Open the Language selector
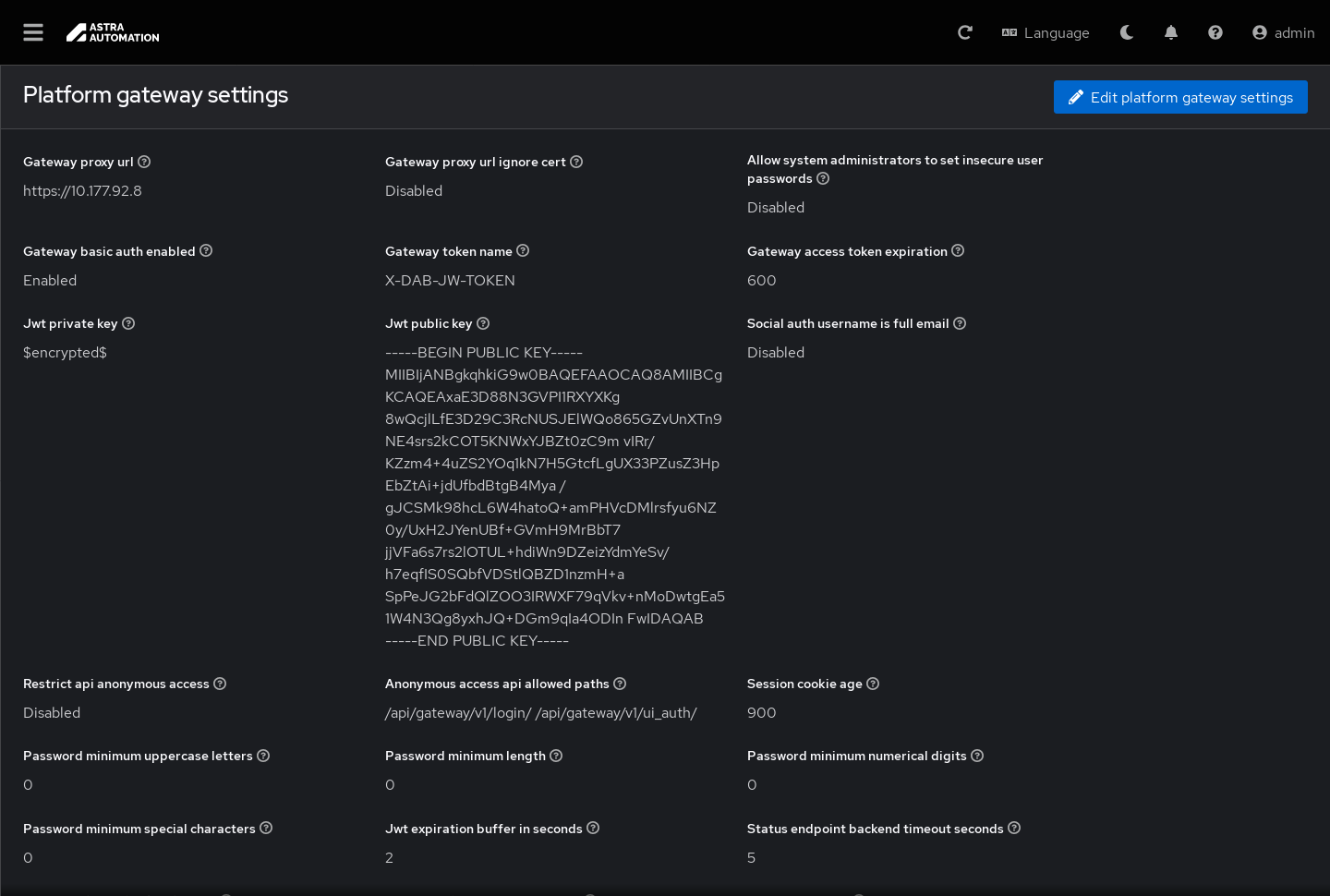This screenshot has height=896, width=1330. point(1046,32)
